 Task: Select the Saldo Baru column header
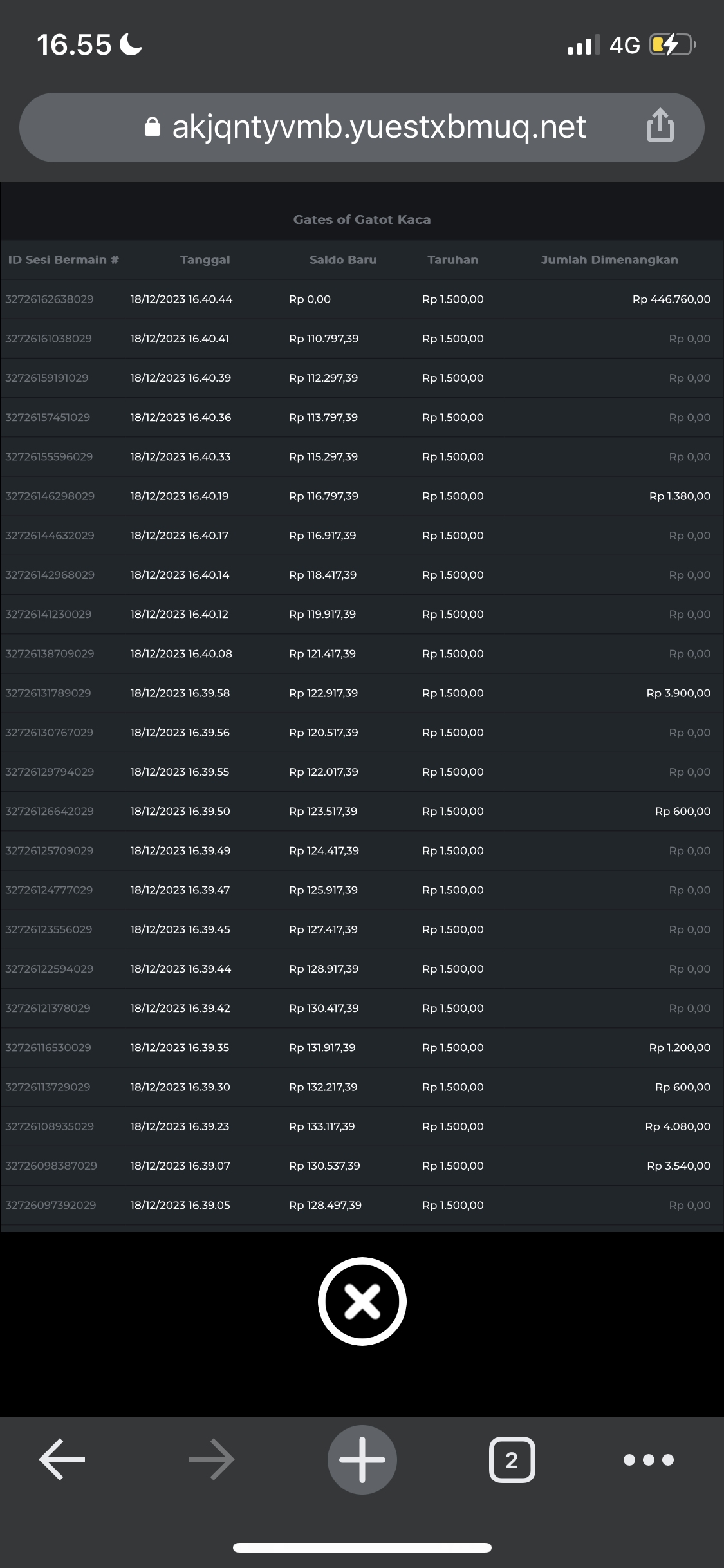[342, 259]
